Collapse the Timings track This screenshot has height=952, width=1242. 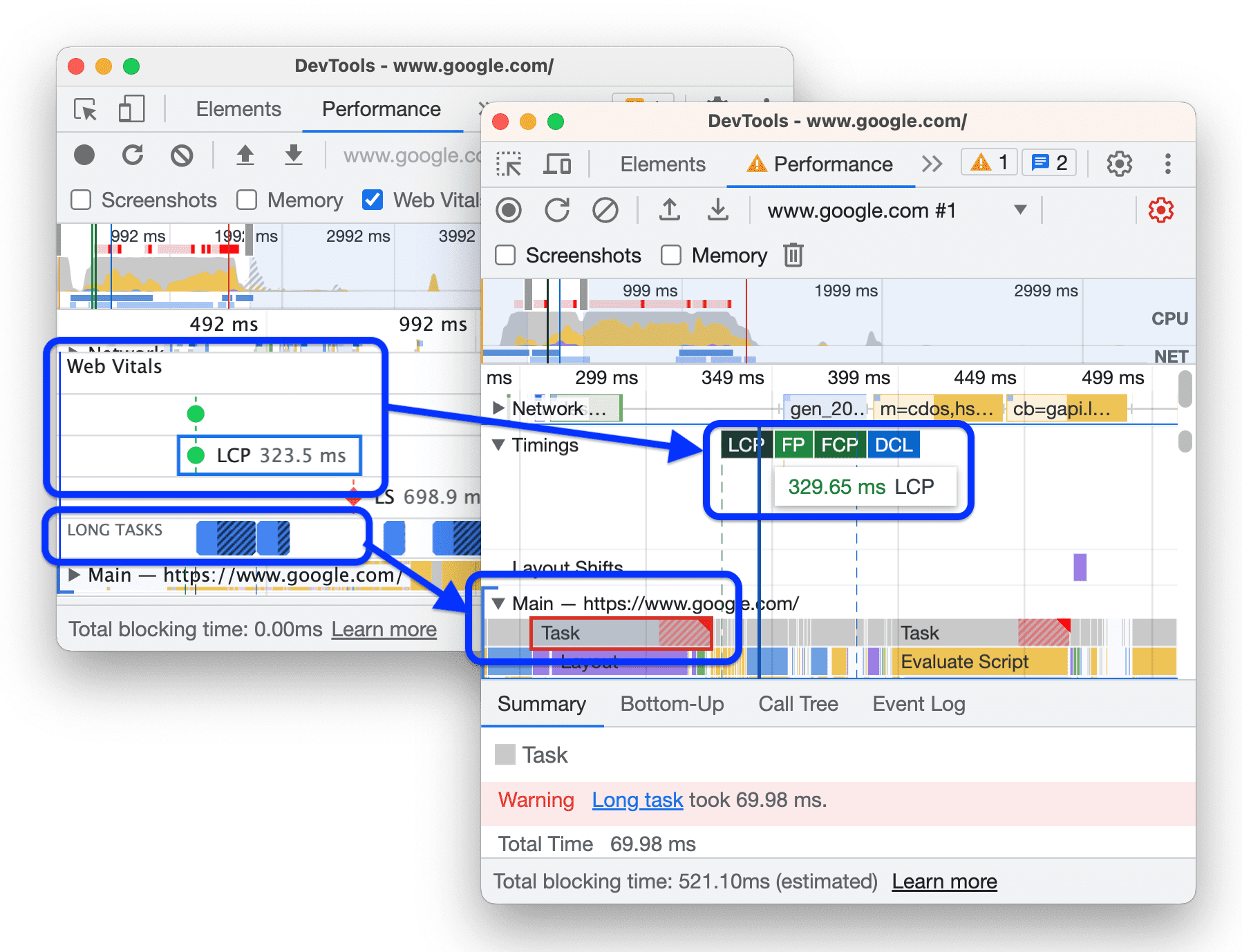[x=497, y=446]
